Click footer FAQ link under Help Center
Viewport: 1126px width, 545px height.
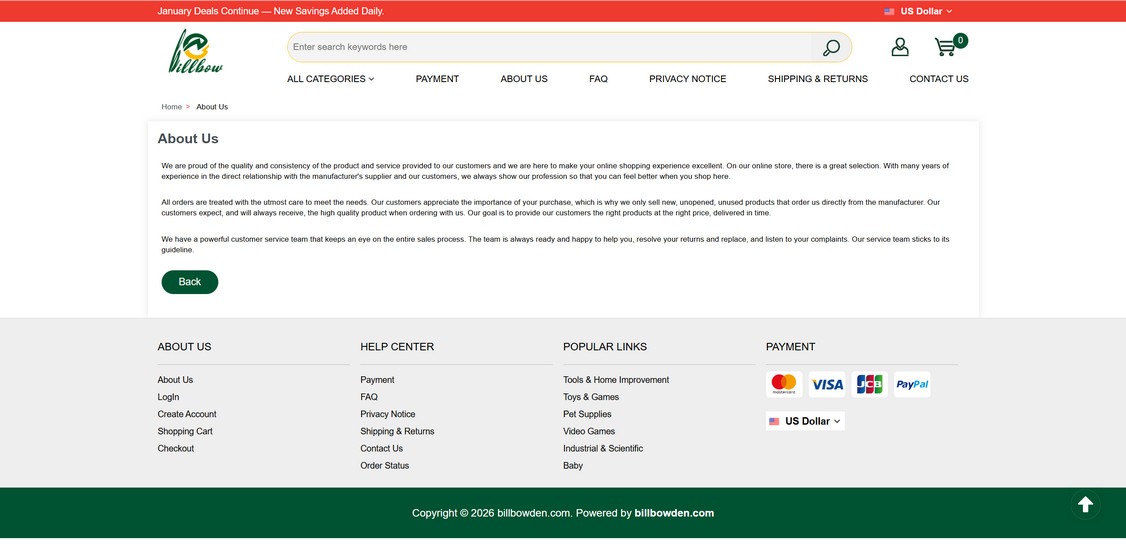[368, 397]
